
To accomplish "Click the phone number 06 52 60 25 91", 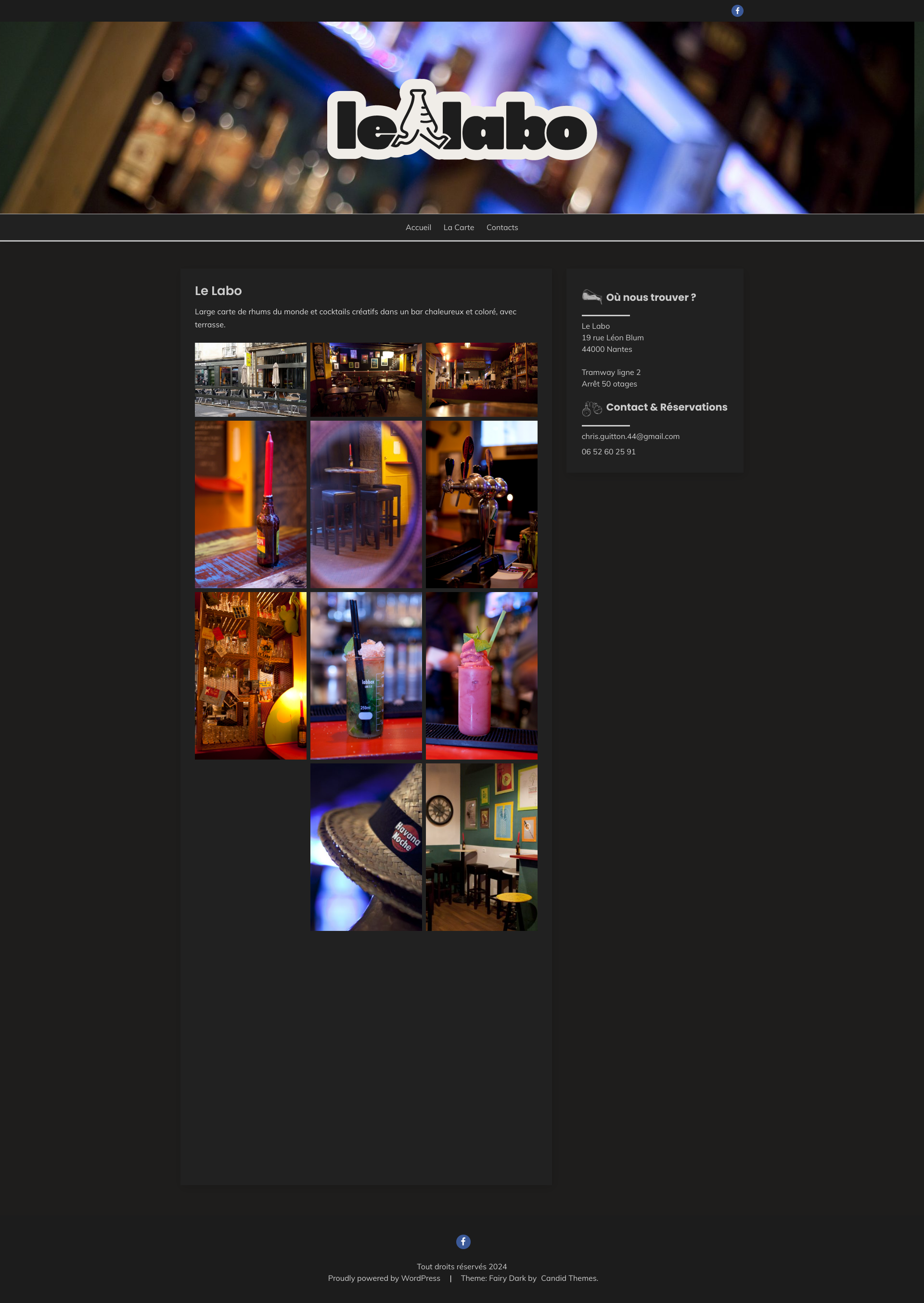I will click(608, 452).
